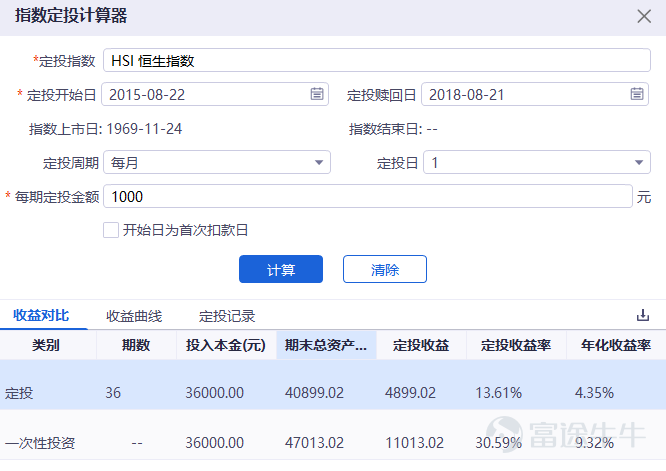Click 定投赎回日 field showing 2018-08-21

coord(535,94)
